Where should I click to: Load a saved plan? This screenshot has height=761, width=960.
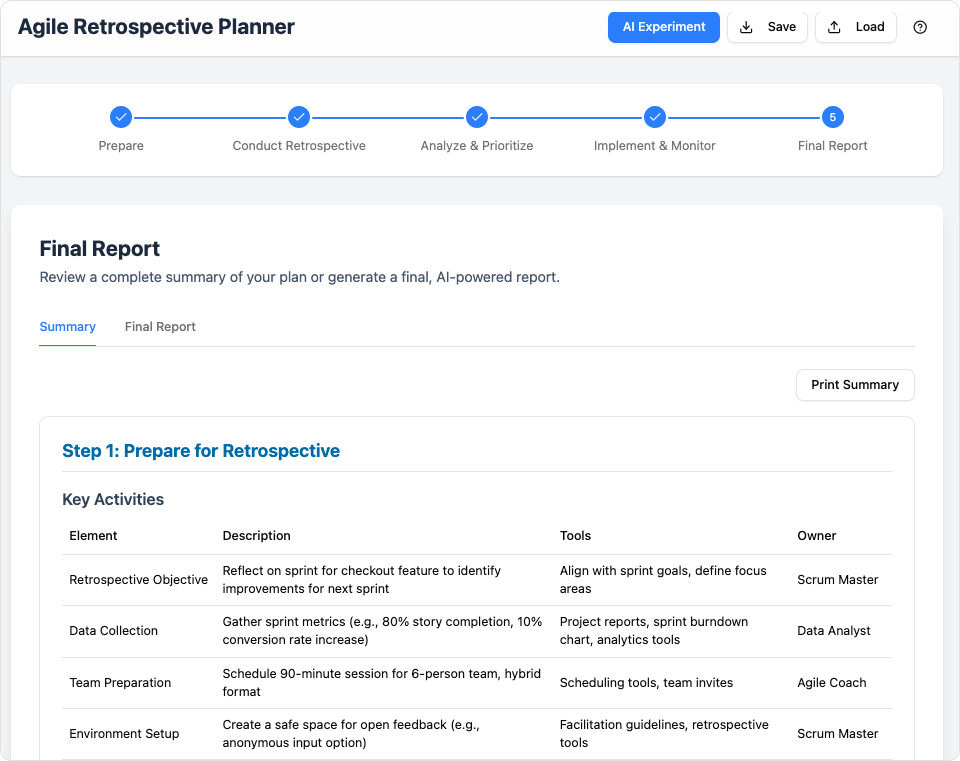(x=856, y=27)
